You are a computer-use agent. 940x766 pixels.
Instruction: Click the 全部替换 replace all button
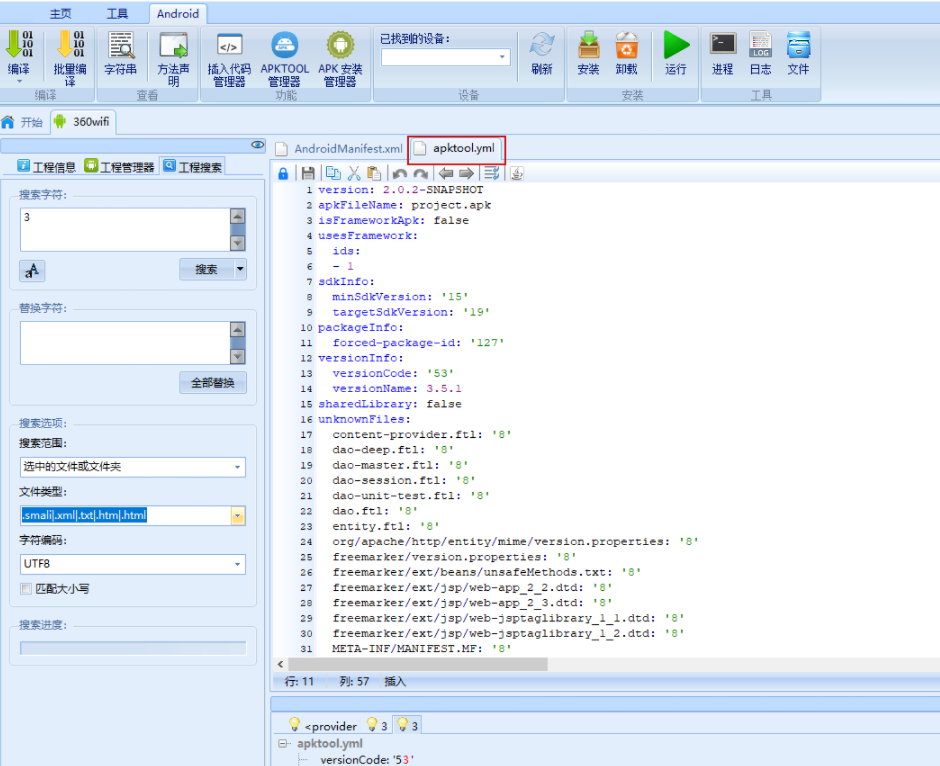pyautogui.click(x=213, y=382)
